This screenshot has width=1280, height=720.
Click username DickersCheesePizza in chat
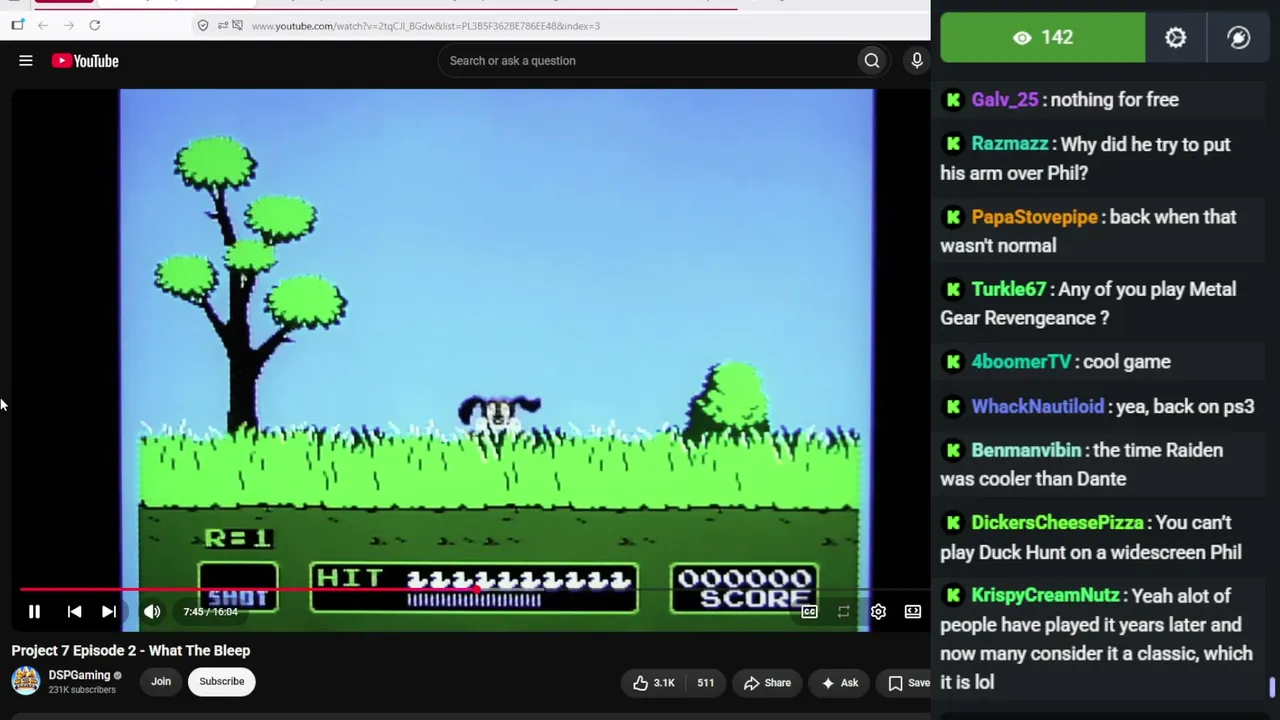(1057, 523)
